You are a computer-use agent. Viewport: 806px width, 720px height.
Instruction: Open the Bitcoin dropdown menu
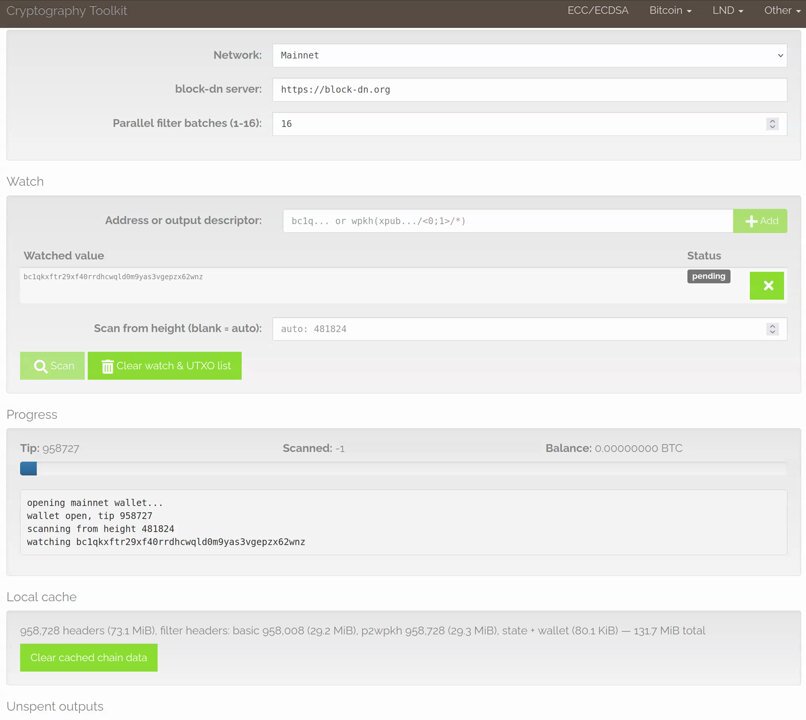[670, 10]
